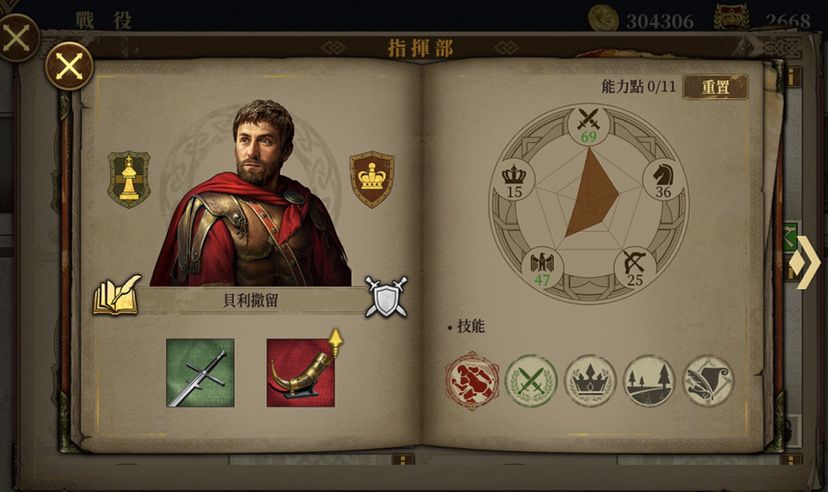Click the crown stat showing 15
This screenshot has height=492, width=828.
(514, 180)
